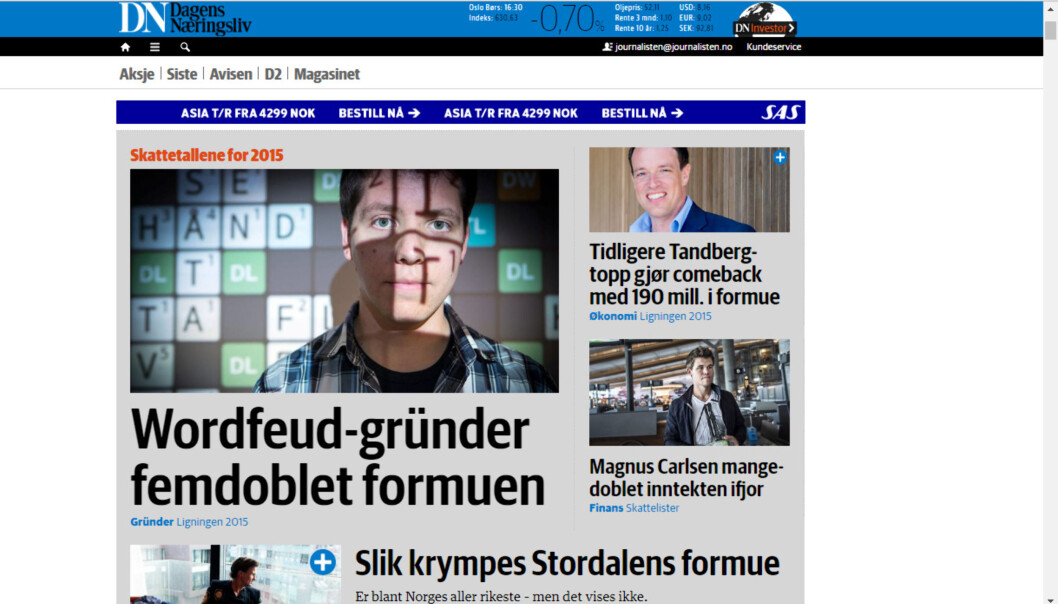Click the SAS logo in banner
The height and width of the screenshot is (604, 1058).
[x=781, y=112]
